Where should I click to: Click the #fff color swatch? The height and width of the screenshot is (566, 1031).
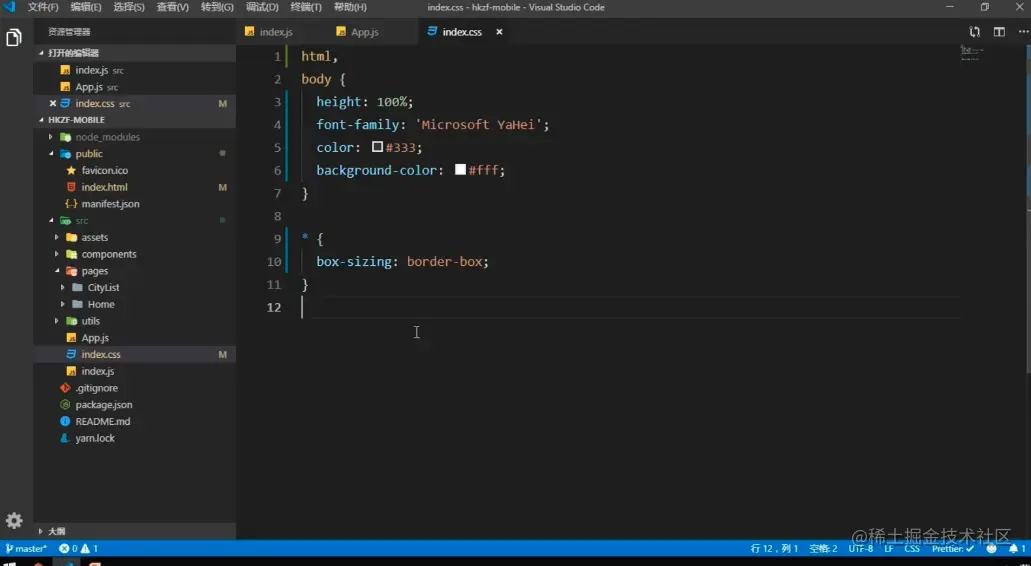pyautogui.click(x=460, y=170)
